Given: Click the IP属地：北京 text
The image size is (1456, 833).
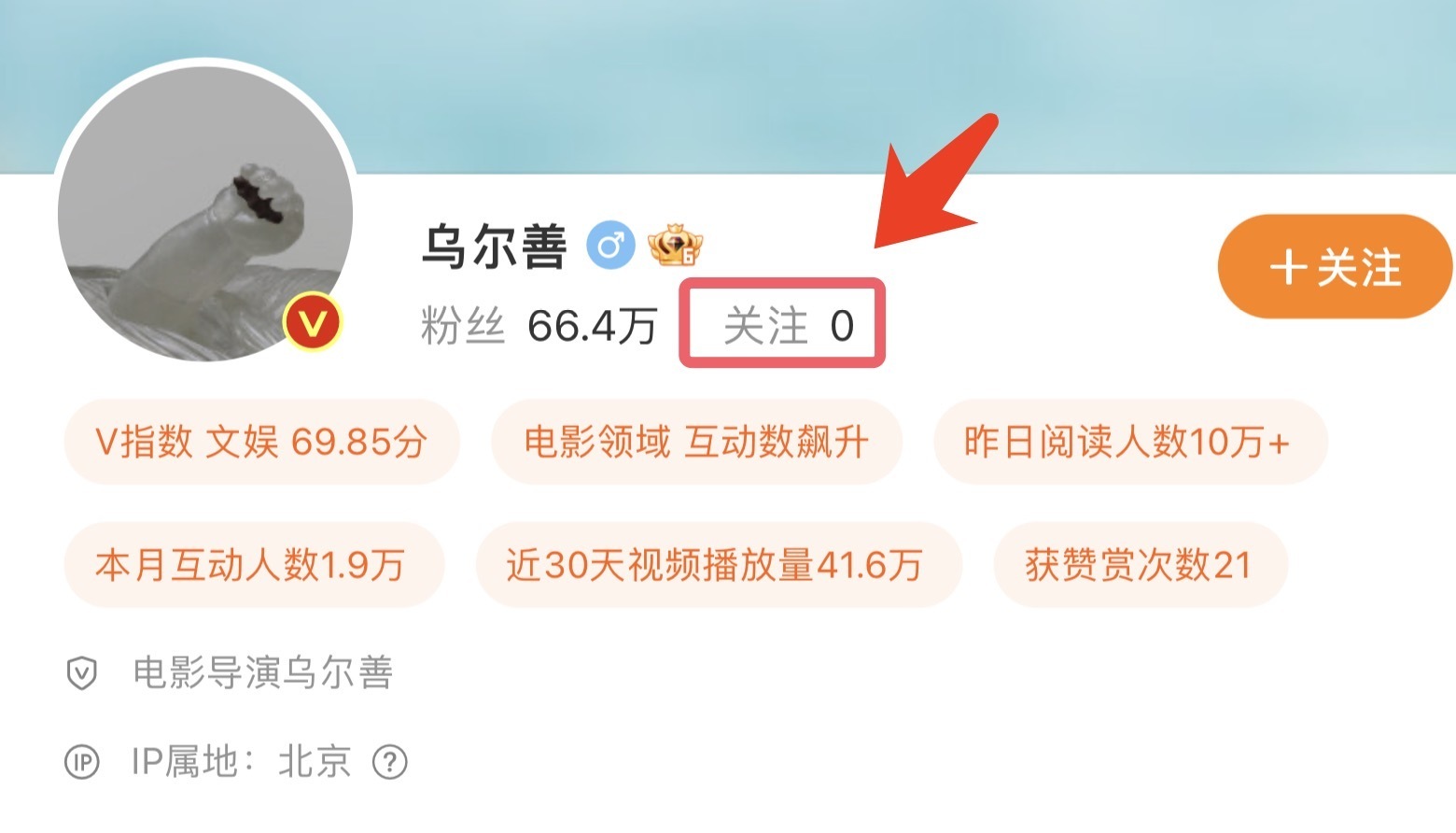Looking at the screenshot, I should coord(241,762).
